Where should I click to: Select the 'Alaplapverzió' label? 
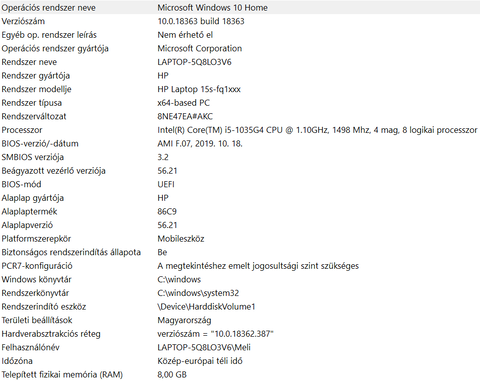point(27,225)
